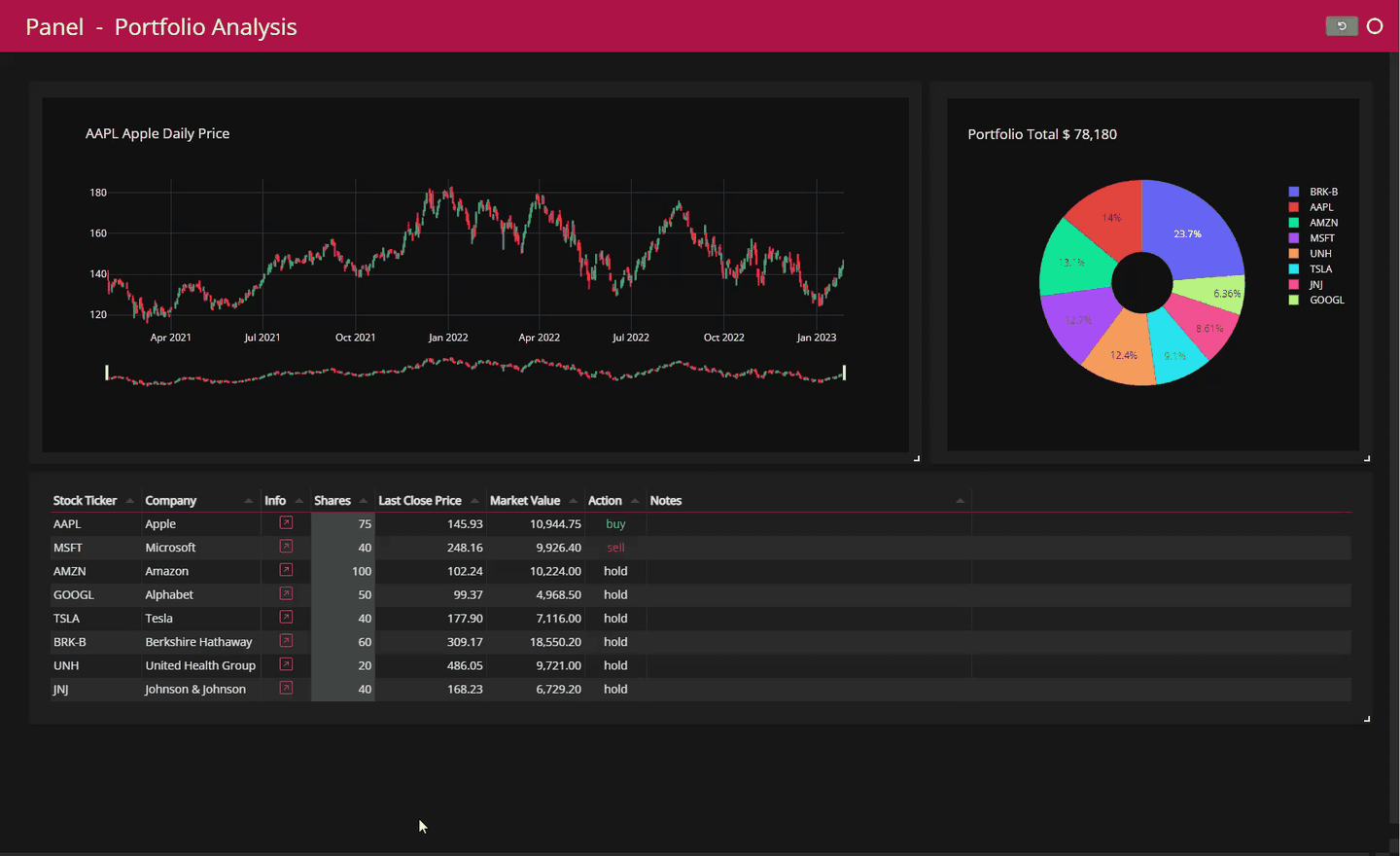Hide GOOGL slice via its legend entry
Image resolution: width=1400 pixels, height=856 pixels.
[1317, 300]
